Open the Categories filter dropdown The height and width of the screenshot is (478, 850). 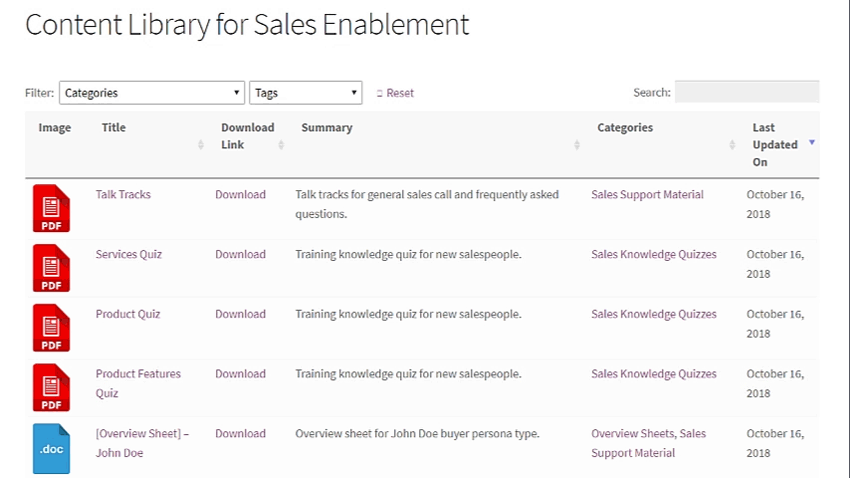click(152, 93)
